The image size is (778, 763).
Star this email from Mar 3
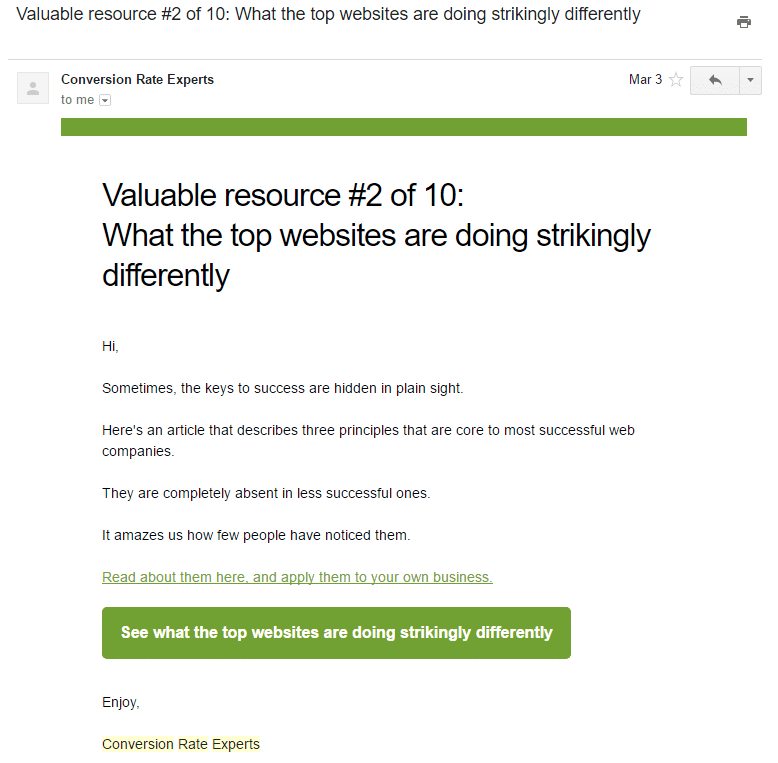(676, 80)
